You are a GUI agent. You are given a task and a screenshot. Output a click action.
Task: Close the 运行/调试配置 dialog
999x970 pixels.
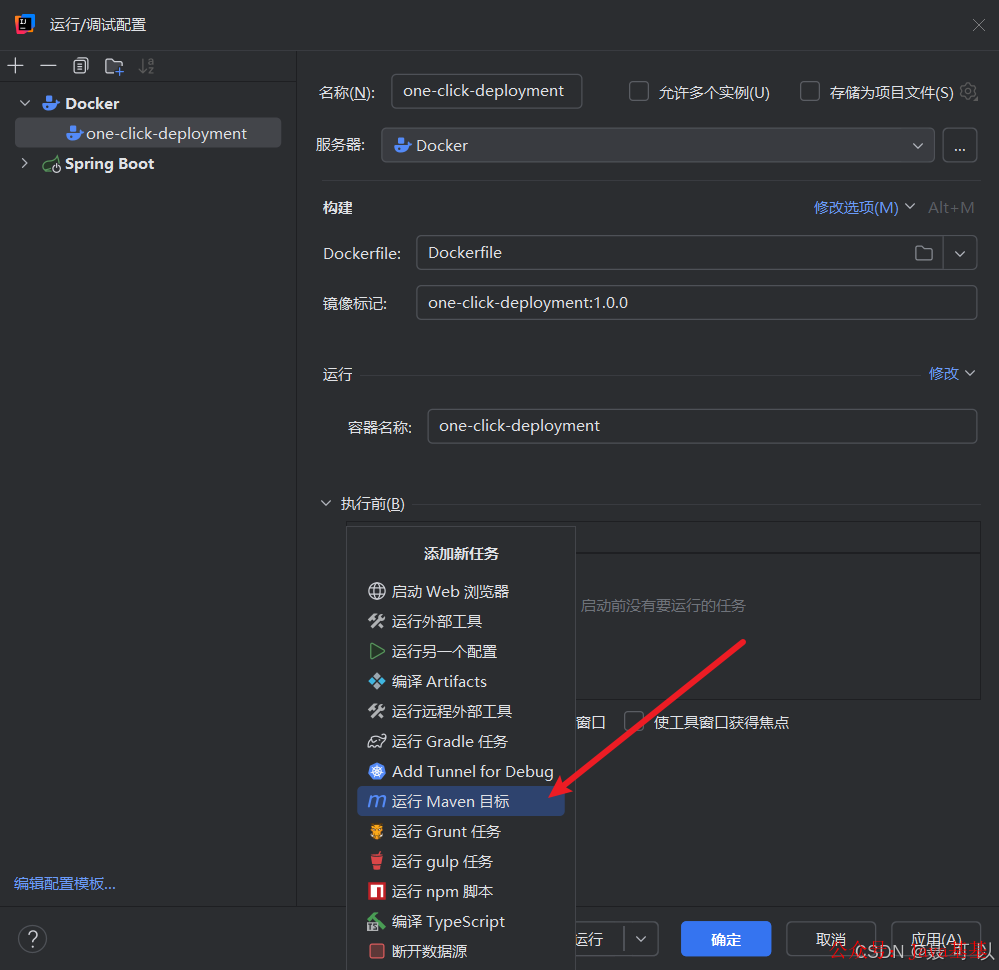[x=979, y=25]
